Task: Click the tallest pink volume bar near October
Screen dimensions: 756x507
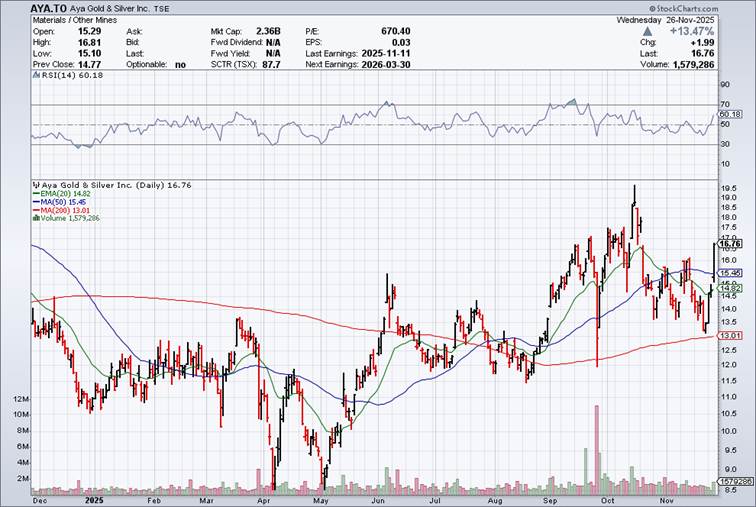Action: [x=597, y=450]
